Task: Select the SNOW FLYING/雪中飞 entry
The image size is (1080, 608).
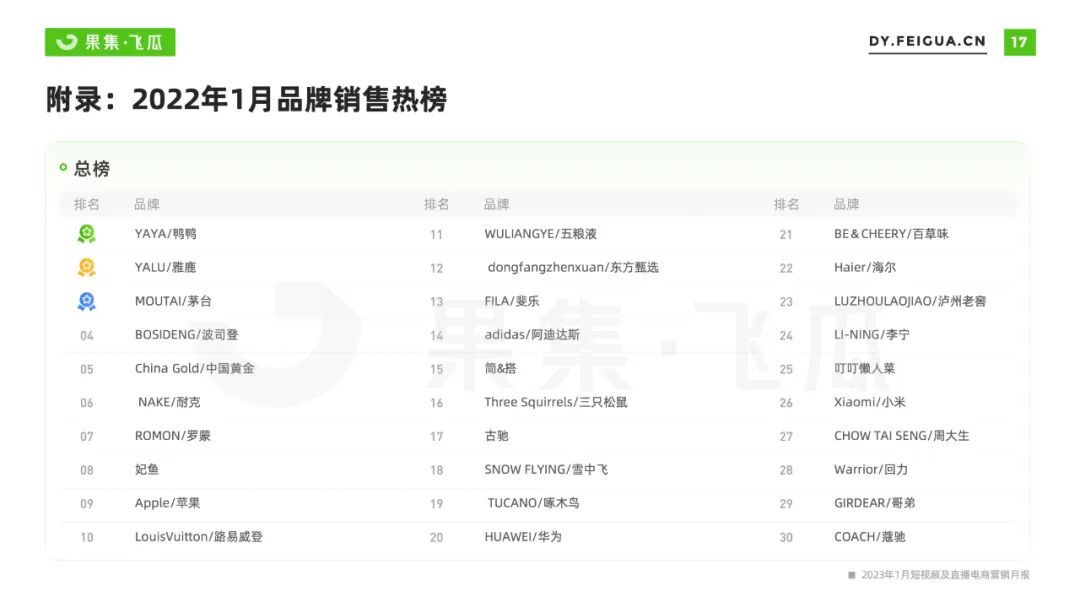Action: 546,470
